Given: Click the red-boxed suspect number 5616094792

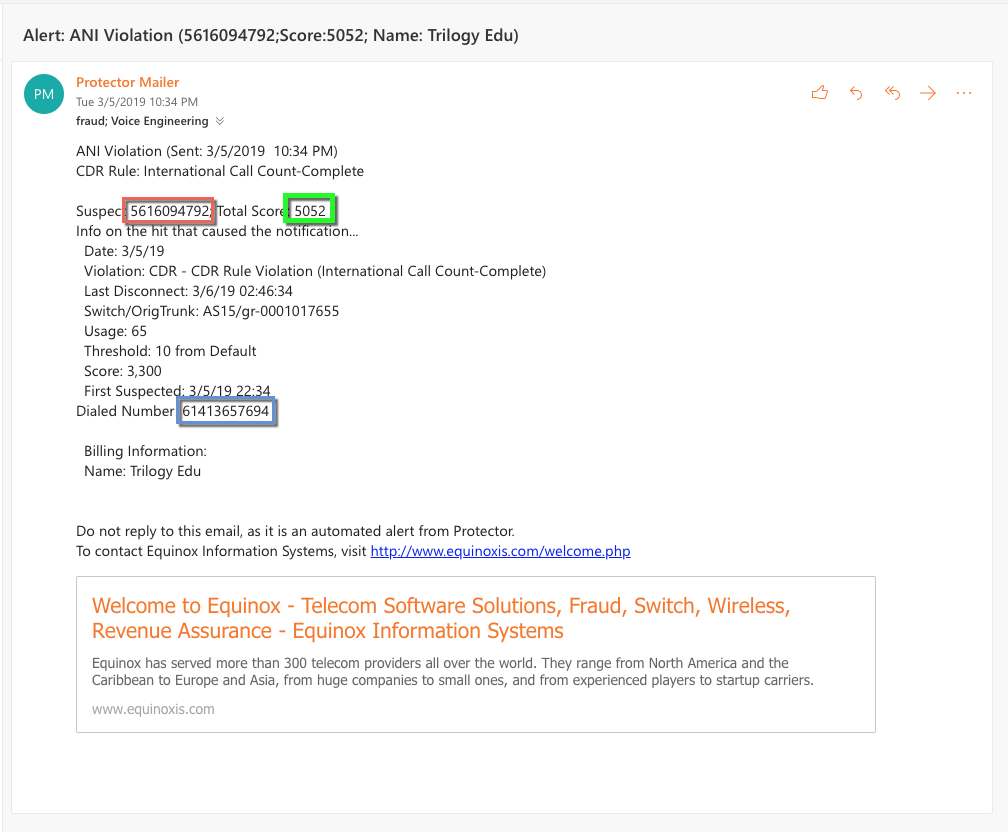Looking at the screenshot, I should pyautogui.click(x=169, y=211).
